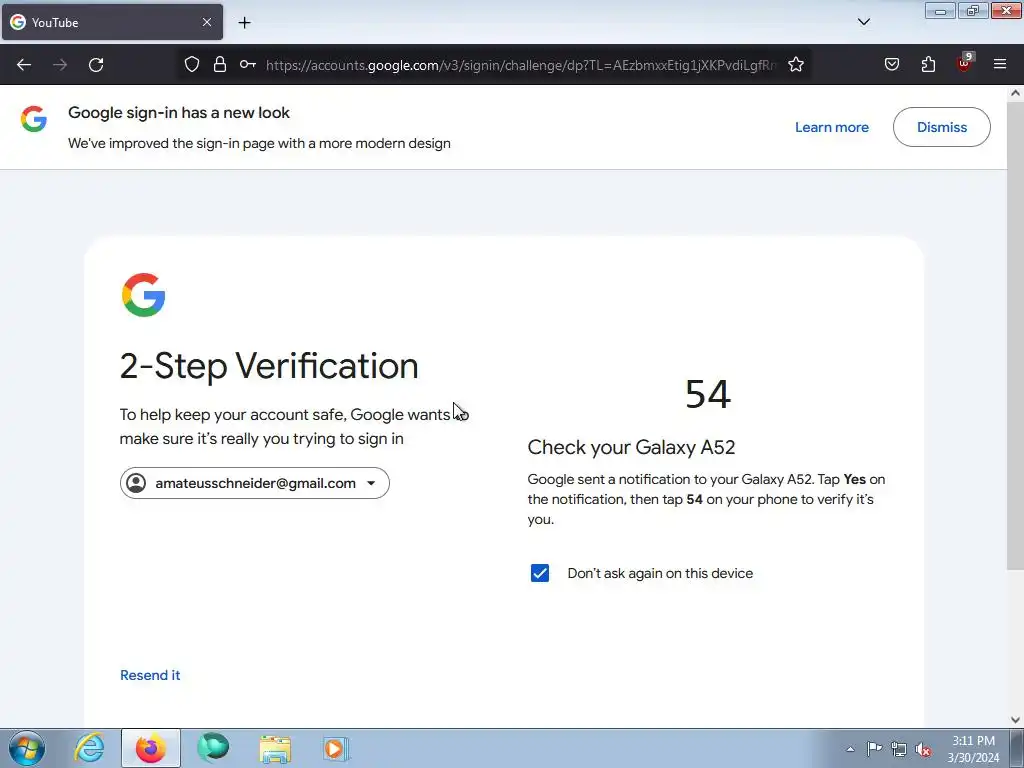Click the verification number 54
This screenshot has height=768, width=1024.
coord(708,394)
